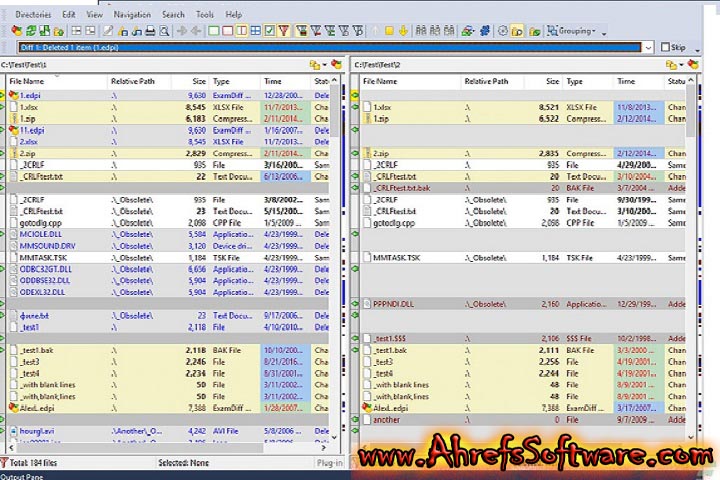Expand the diff list combo box arrow
The image size is (720, 480).
click(x=648, y=47)
